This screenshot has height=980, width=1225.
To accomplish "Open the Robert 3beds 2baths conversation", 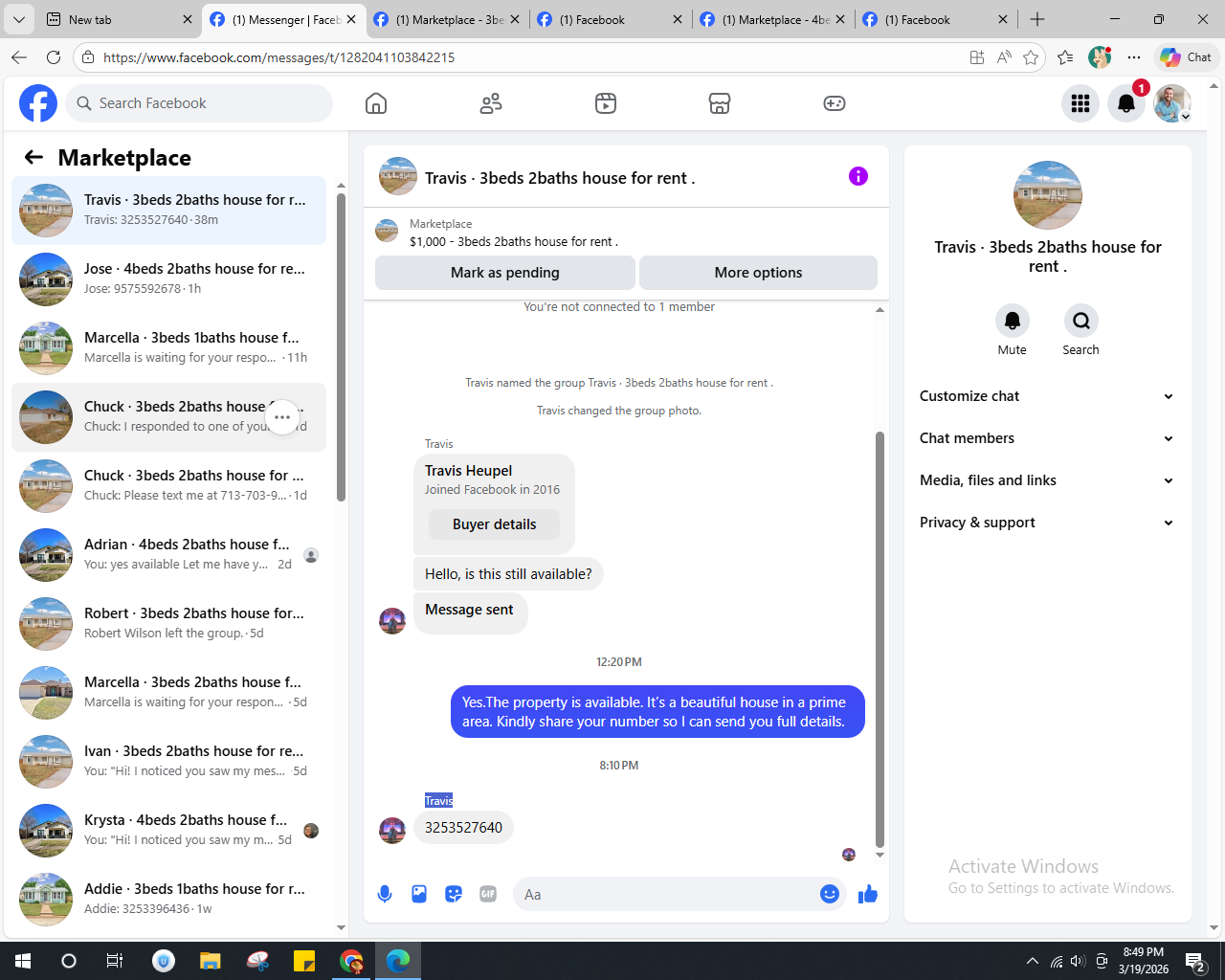I will point(168,624).
